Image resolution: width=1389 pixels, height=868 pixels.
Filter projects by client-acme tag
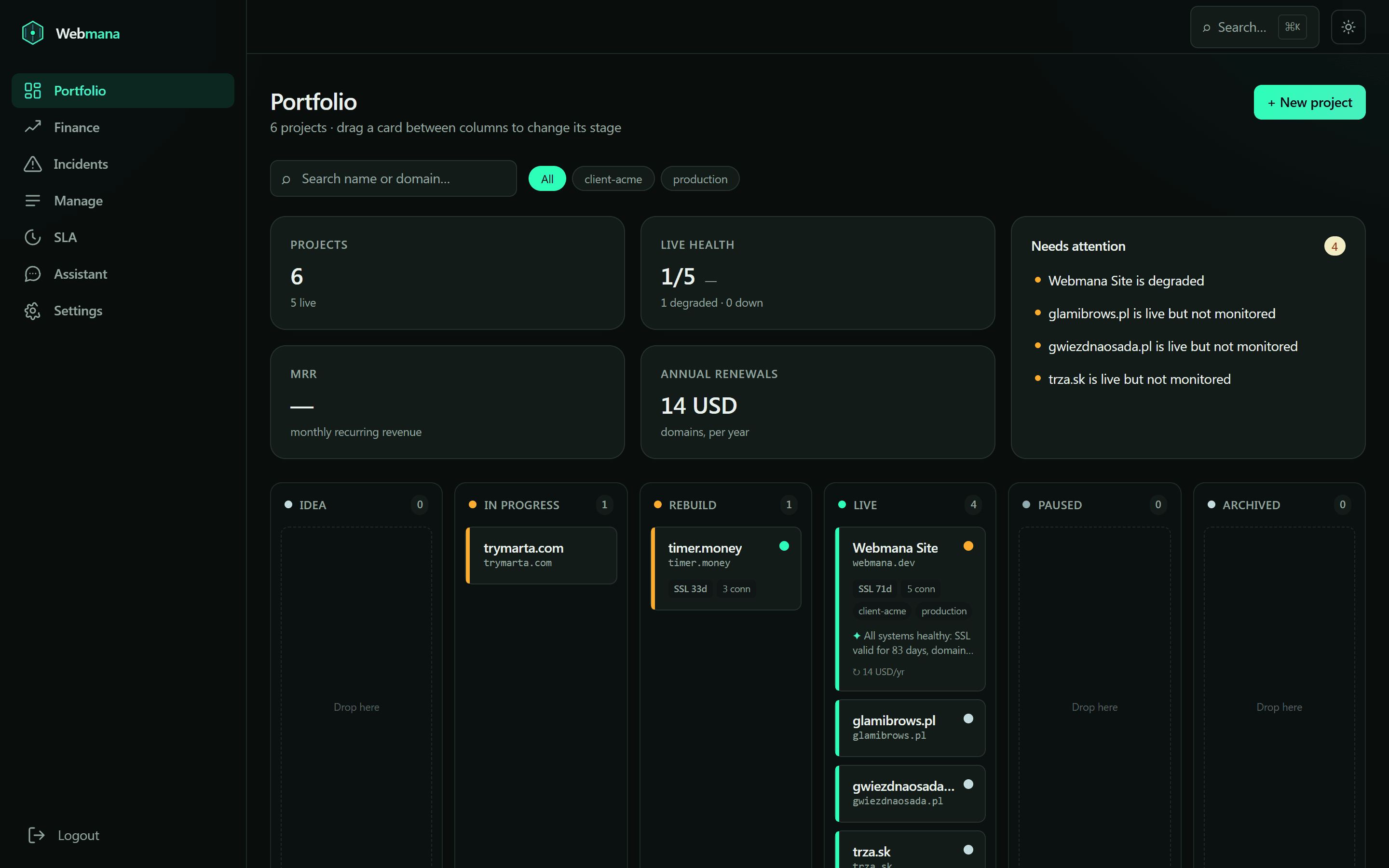(613, 178)
